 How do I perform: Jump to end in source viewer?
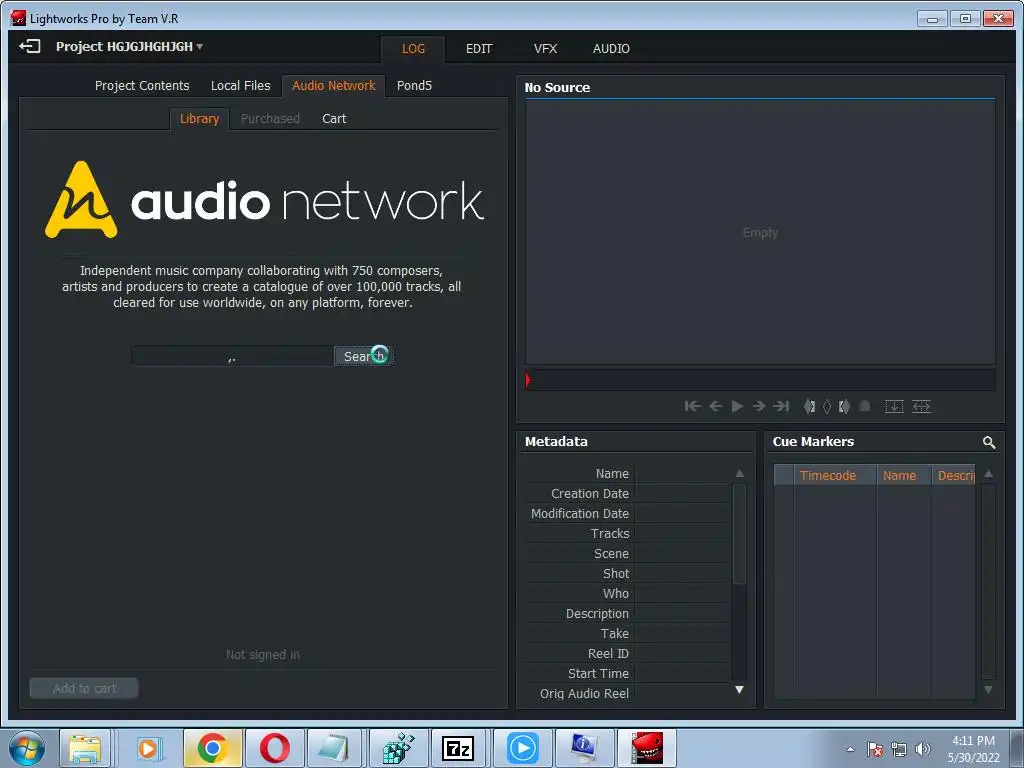[x=781, y=406]
